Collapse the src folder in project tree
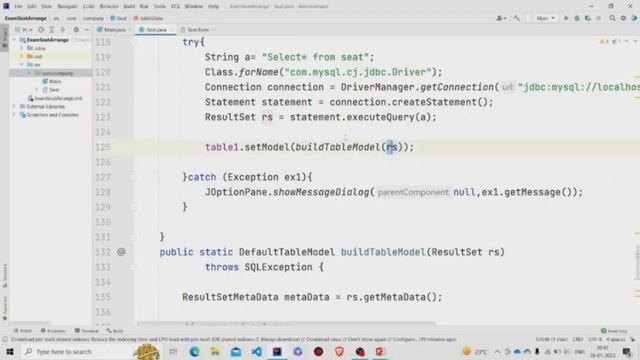Screen dimensions: 640x360 pyautogui.click(x=22, y=65)
